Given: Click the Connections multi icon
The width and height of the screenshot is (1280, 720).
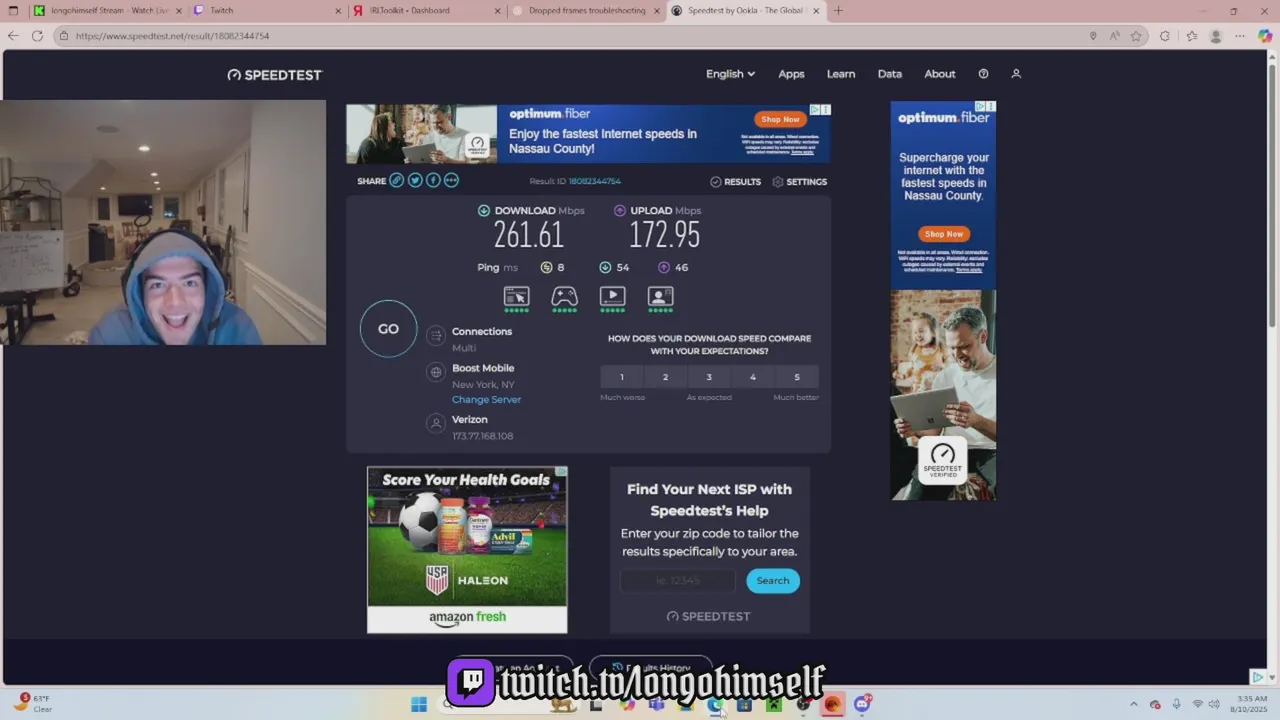Looking at the screenshot, I should pos(435,337).
